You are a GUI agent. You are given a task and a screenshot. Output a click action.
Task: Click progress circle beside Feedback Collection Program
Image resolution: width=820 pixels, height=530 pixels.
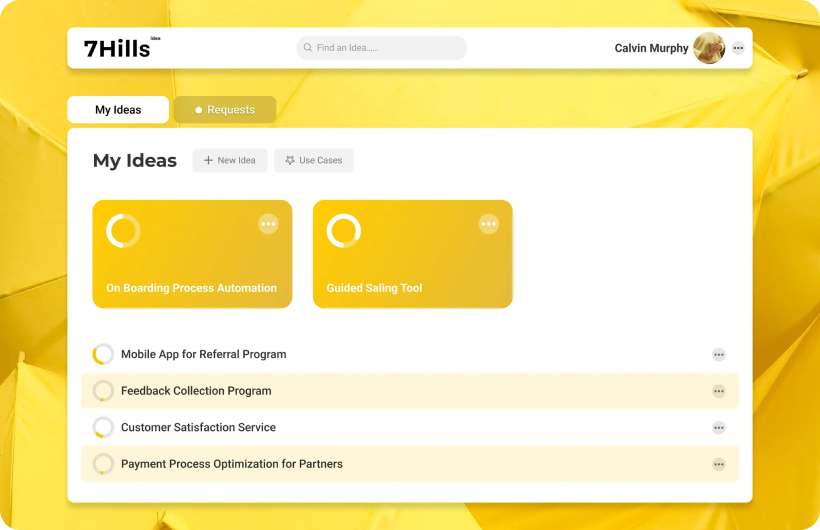(103, 391)
